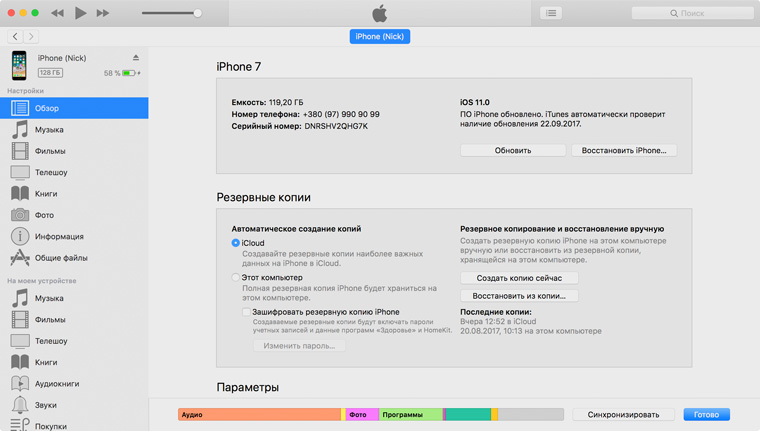760x431 pixels.
Task: Skip to previous track with rewind button
Action: (x=57, y=13)
